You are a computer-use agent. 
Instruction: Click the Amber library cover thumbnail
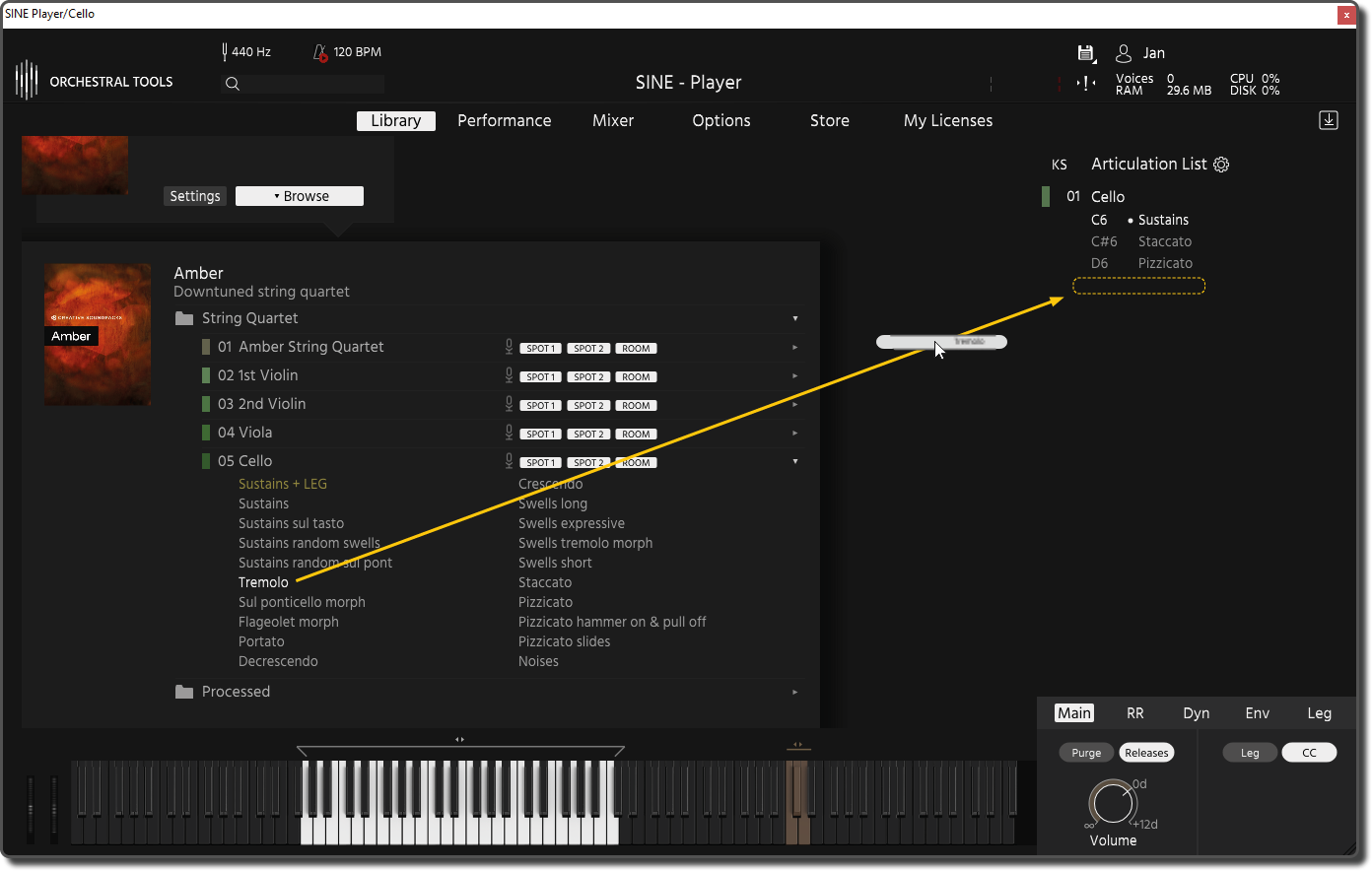(x=98, y=334)
